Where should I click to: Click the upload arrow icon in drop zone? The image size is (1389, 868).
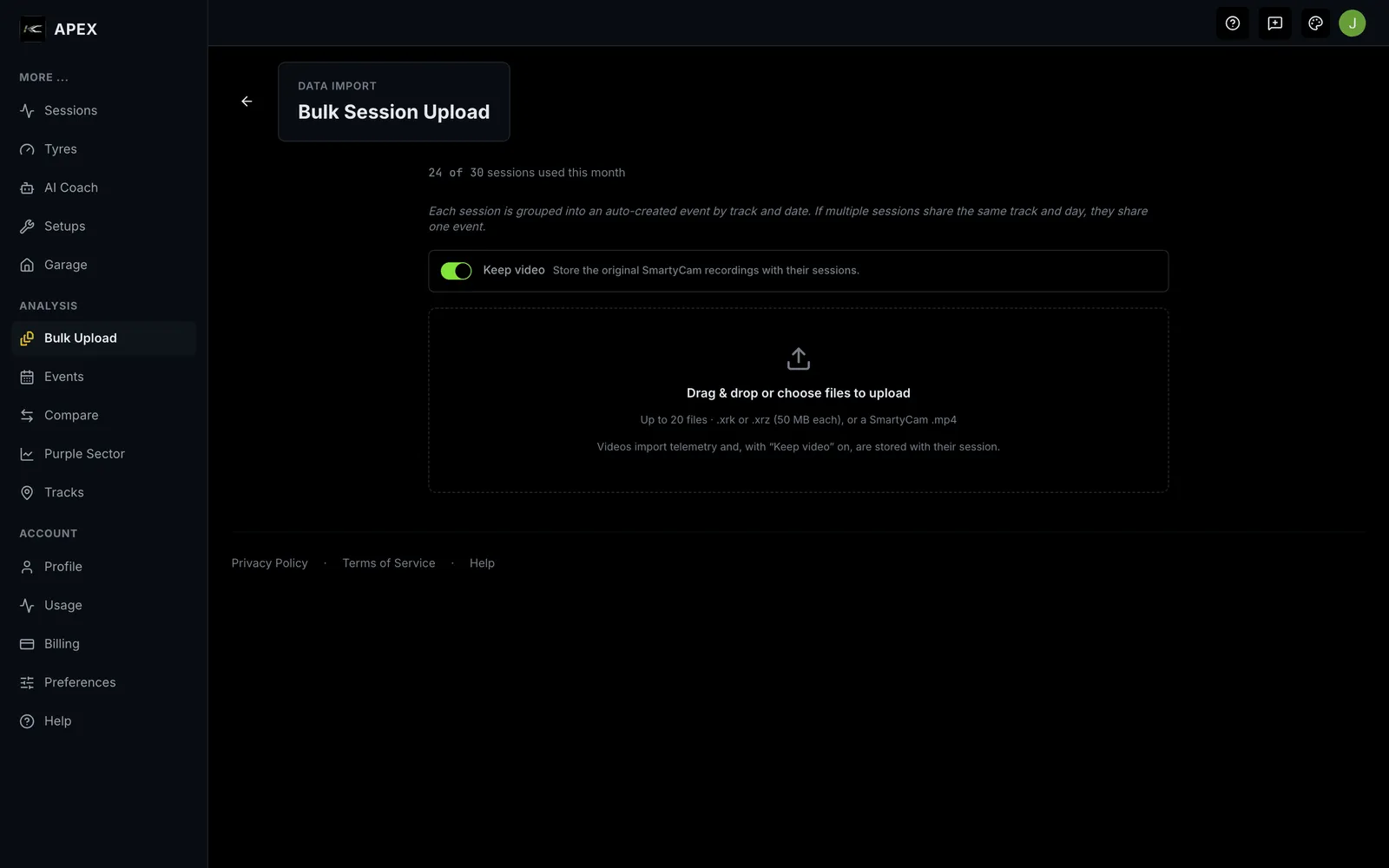[799, 358]
